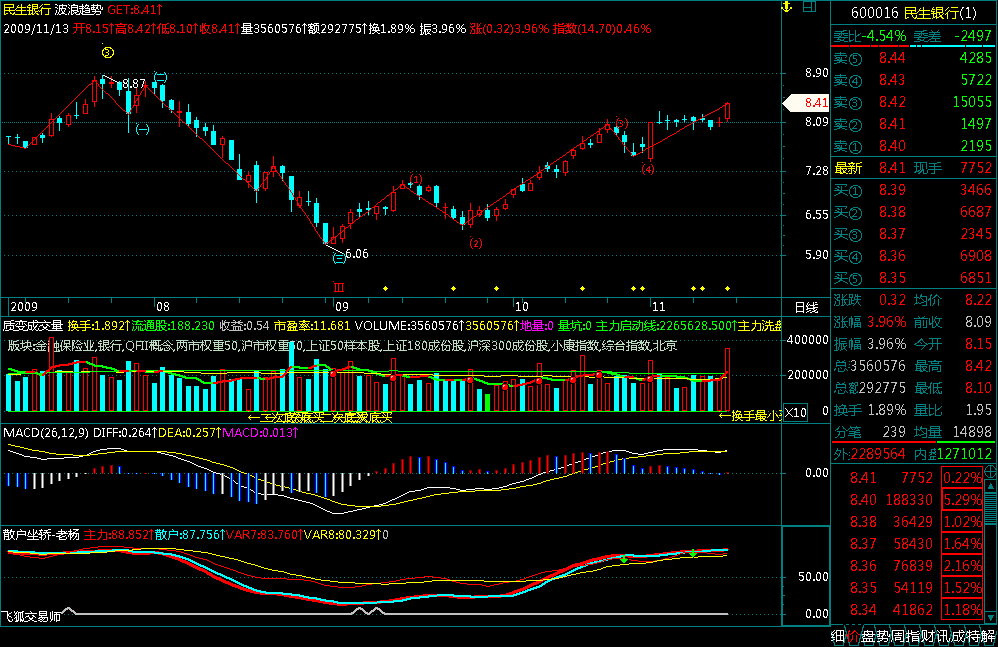
Task: Click the yellow anchor icon above the price axis
Action: tap(787, 7)
